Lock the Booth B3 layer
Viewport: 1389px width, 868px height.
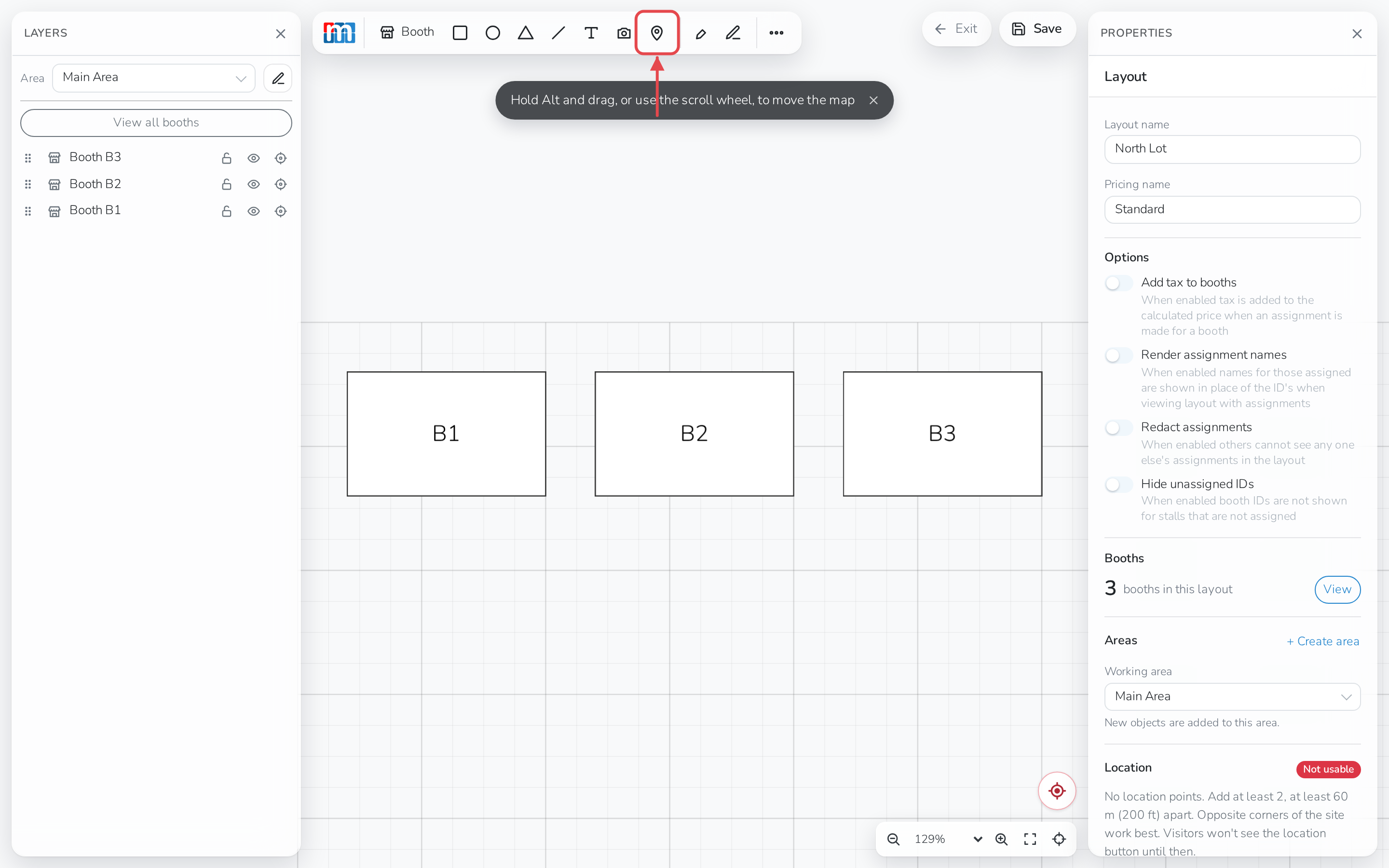point(227,158)
